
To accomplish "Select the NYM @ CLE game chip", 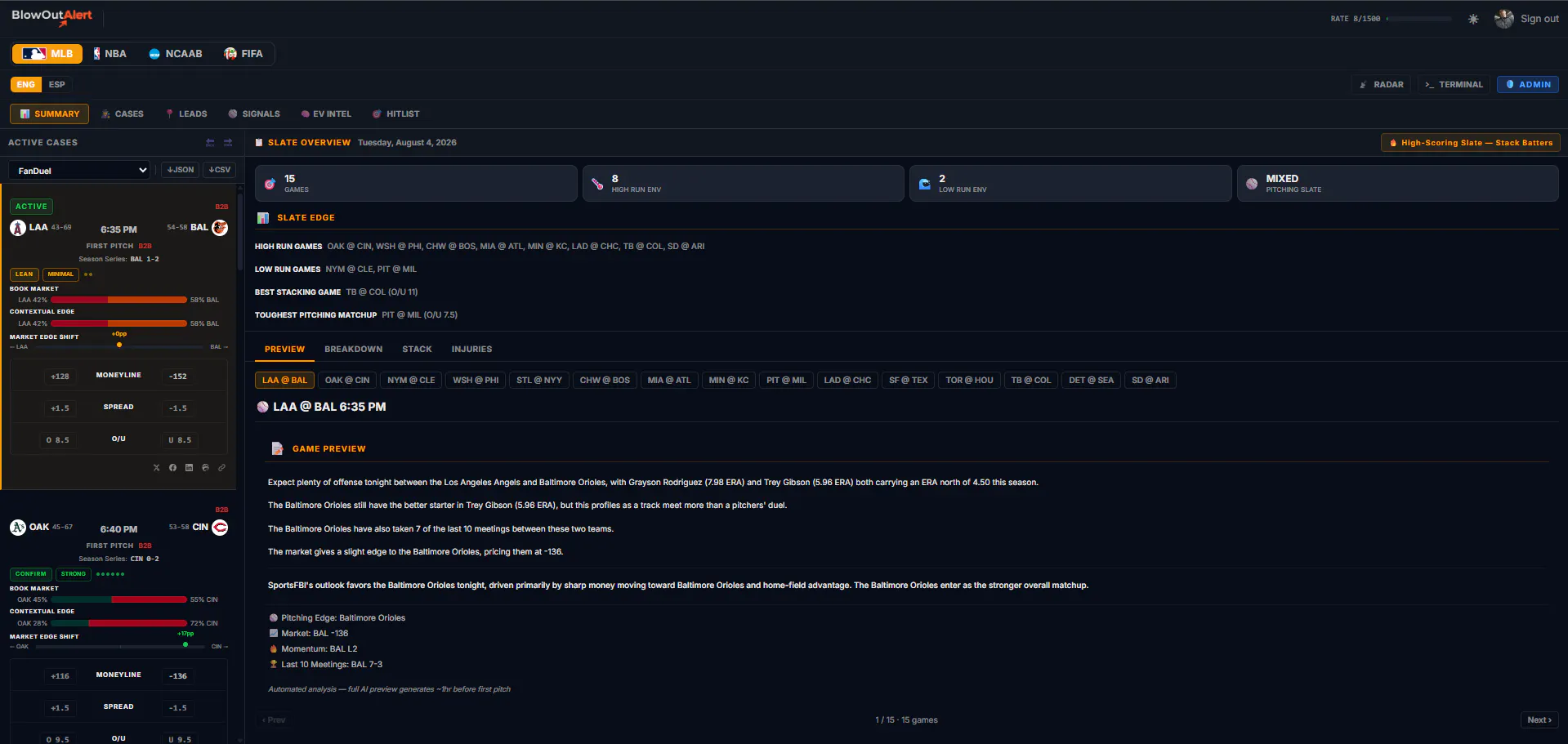I will [411, 381].
